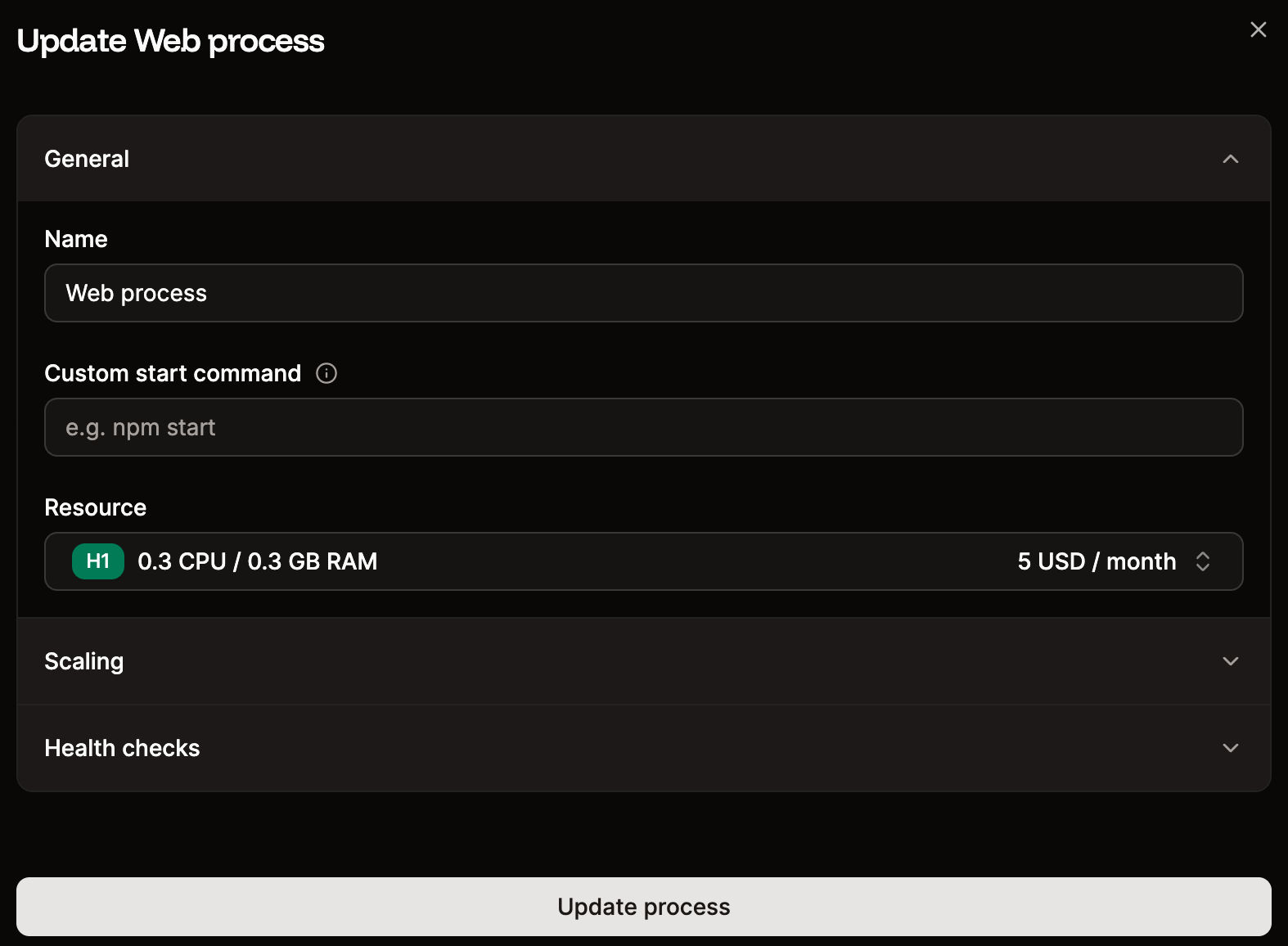This screenshot has width=1288, height=946.
Task: Click the chevron beside Health checks
Action: coord(1231,747)
